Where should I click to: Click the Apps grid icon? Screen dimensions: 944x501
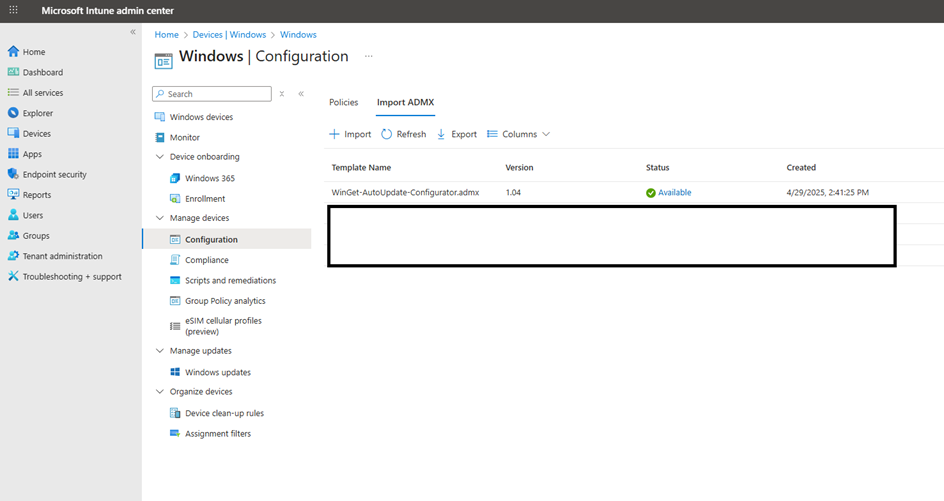(13, 154)
